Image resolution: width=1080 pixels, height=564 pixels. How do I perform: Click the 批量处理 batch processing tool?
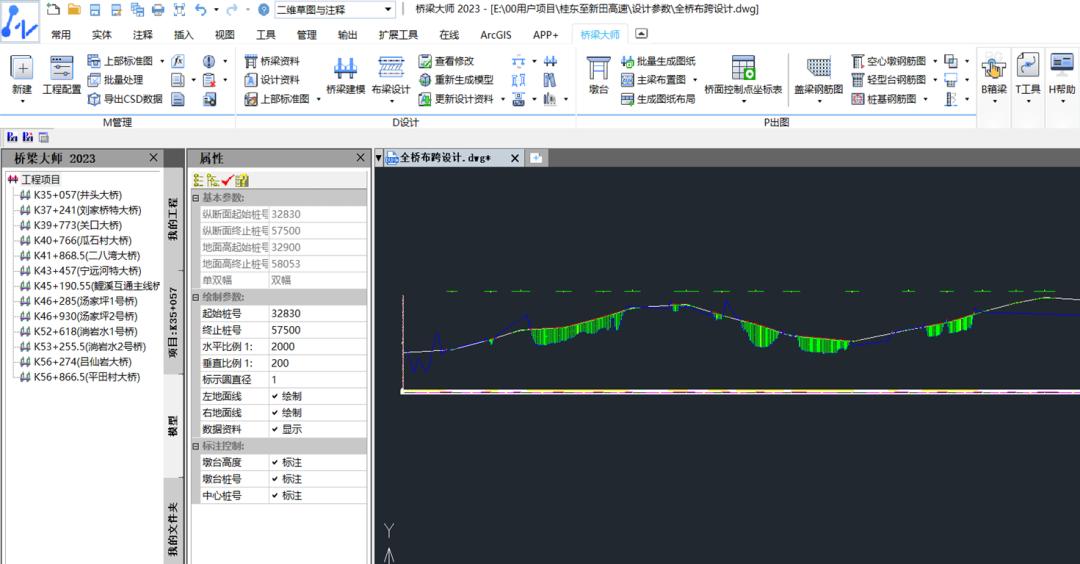(115, 80)
